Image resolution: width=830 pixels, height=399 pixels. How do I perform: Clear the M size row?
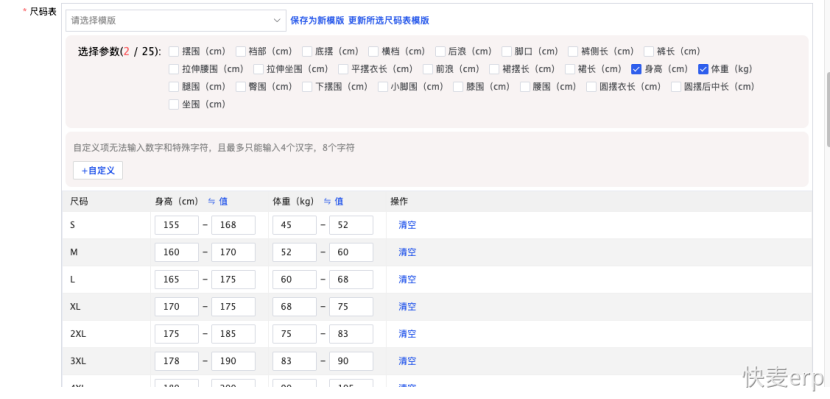pyautogui.click(x=407, y=252)
